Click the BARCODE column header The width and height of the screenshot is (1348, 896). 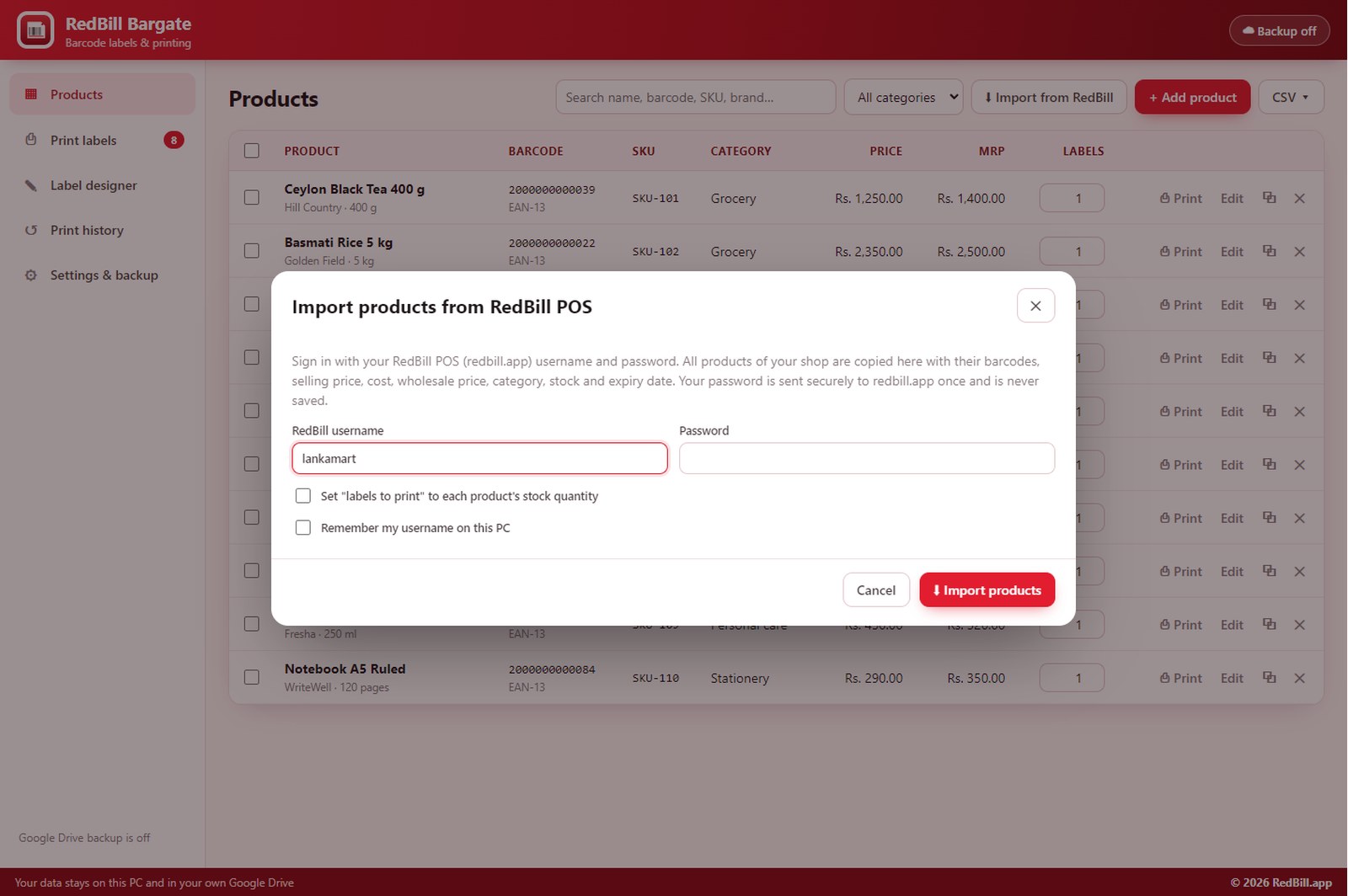click(x=536, y=151)
